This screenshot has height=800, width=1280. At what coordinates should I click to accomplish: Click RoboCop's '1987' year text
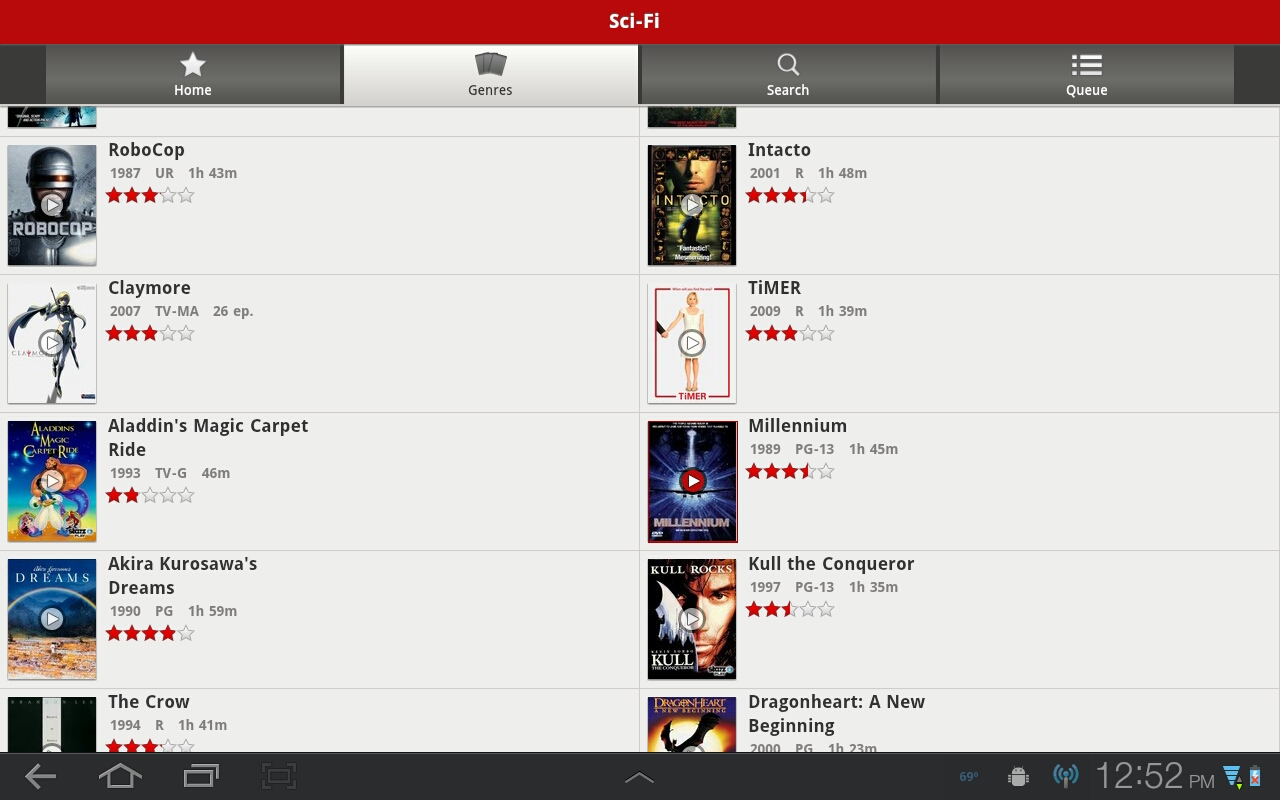coord(125,173)
